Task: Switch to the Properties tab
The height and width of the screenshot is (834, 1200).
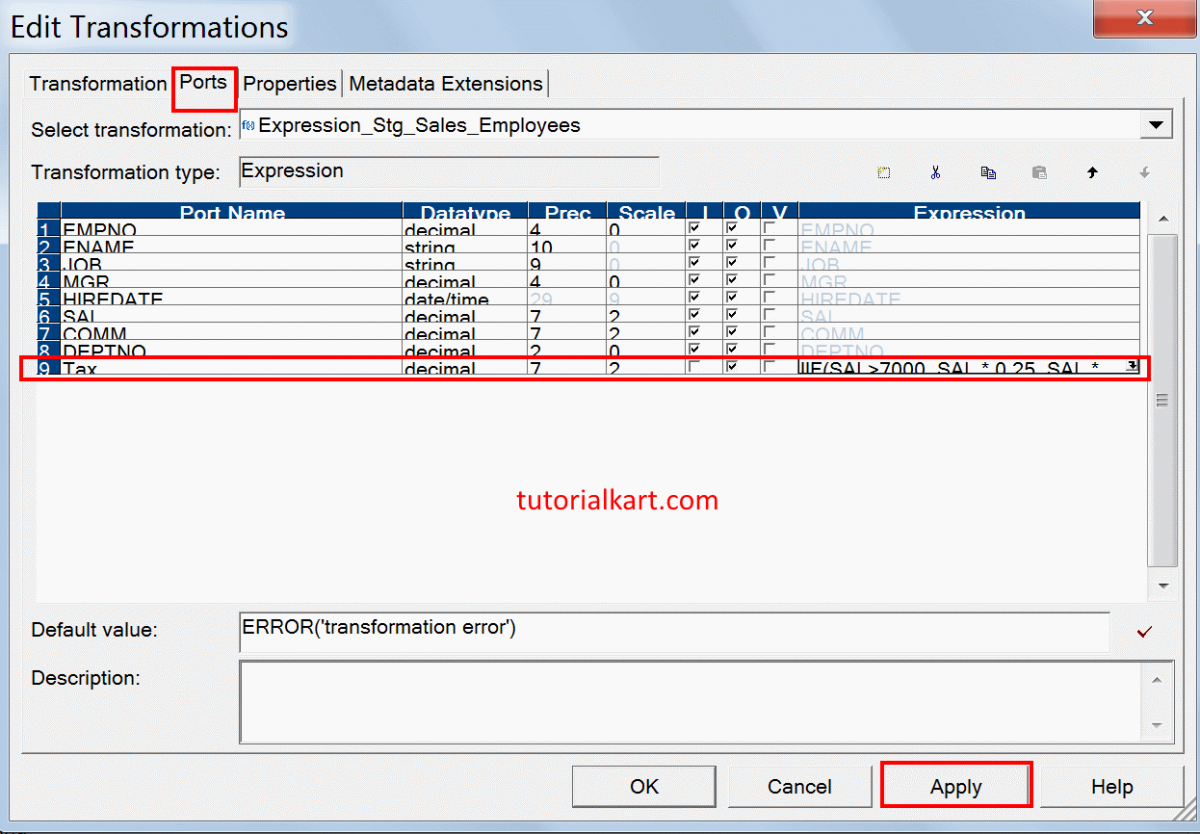Action: [x=289, y=84]
